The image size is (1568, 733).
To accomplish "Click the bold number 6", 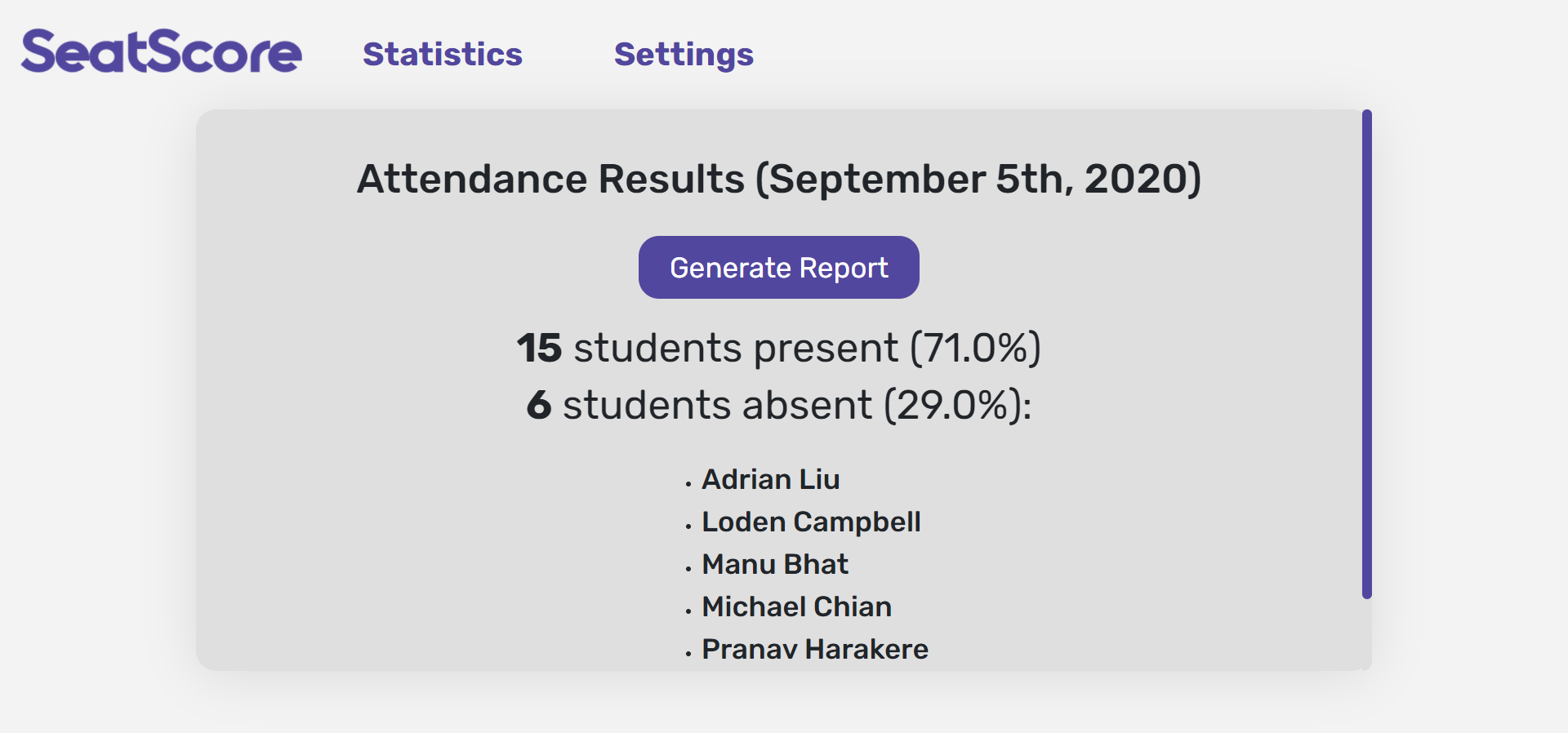I will click(x=539, y=406).
